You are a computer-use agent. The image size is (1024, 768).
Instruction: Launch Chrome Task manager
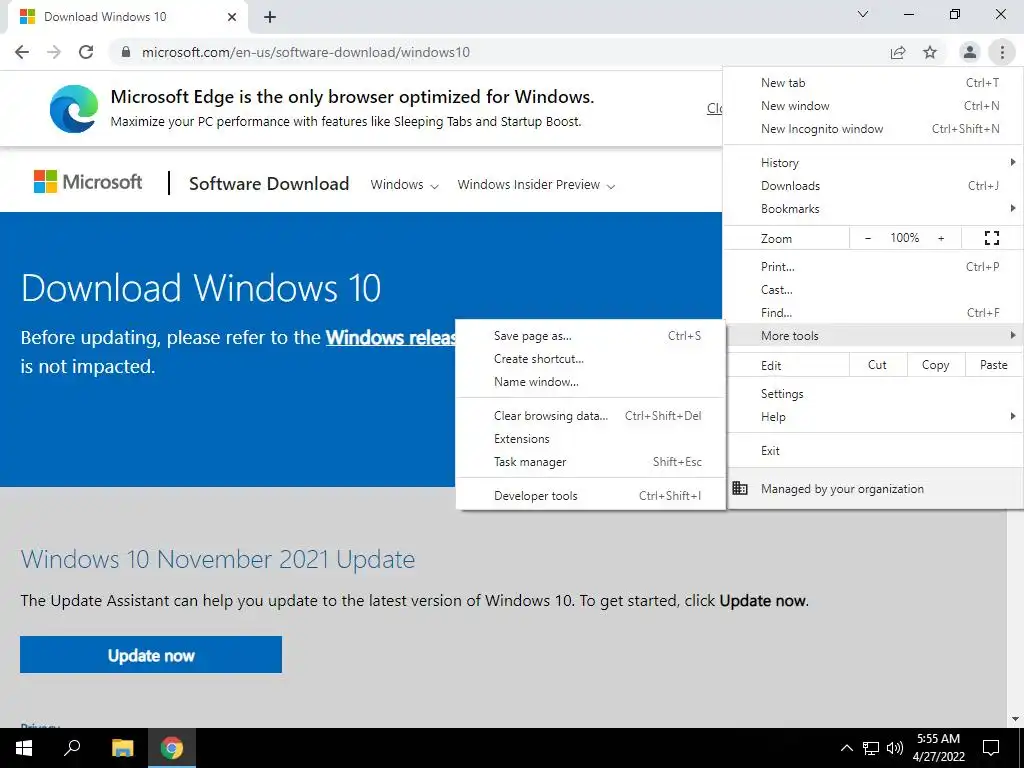click(x=590, y=462)
